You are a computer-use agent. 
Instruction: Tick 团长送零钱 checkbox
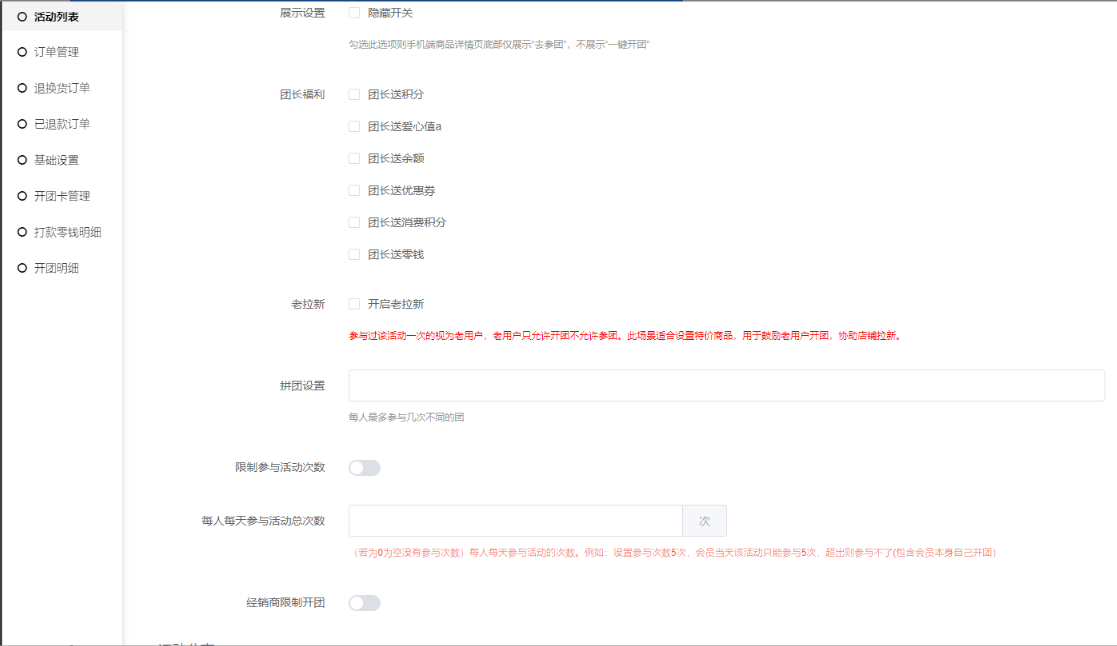coord(354,255)
